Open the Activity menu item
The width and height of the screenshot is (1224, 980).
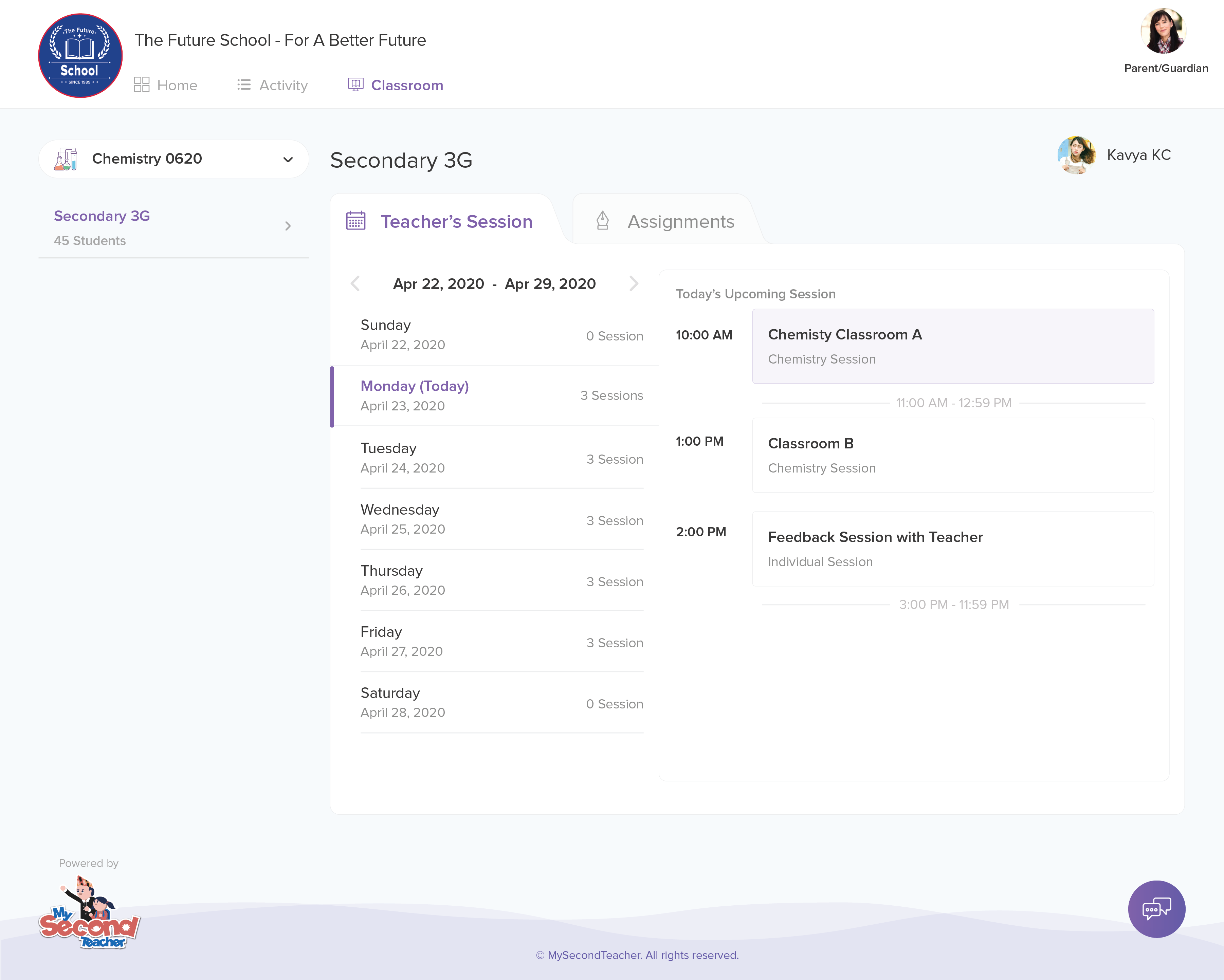(x=273, y=85)
